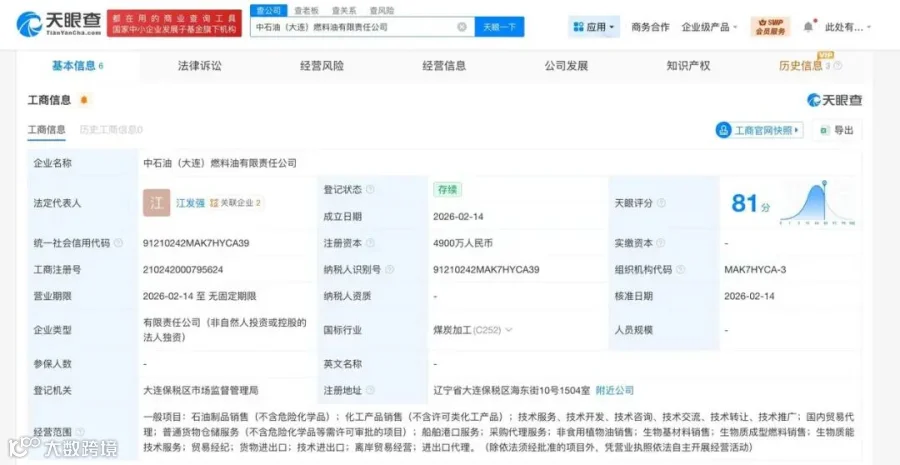Click the 江 avatar of legal representative
The width and height of the screenshot is (900, 465).
pyautogui.click(x=157, y=203)
